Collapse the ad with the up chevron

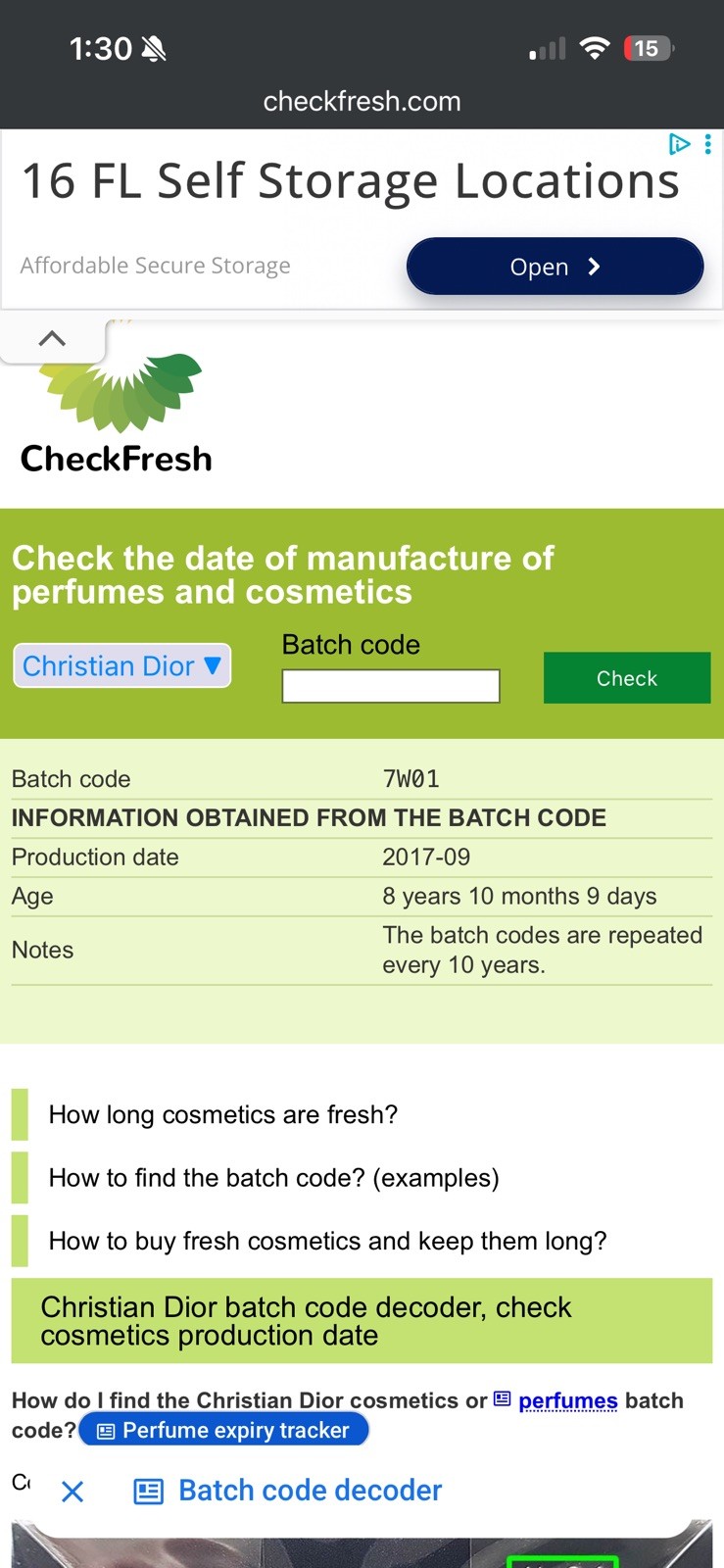tap(52, 339)
